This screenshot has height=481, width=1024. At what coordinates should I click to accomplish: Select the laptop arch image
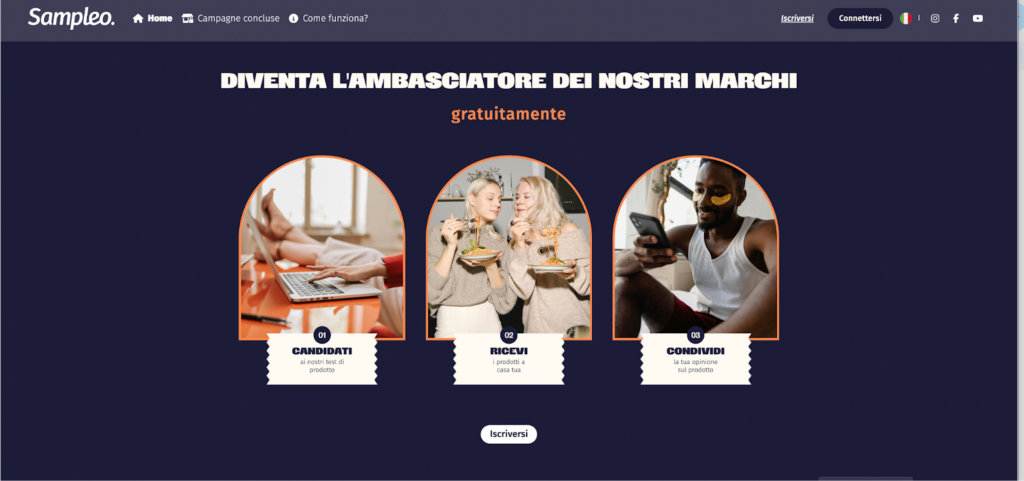(322, 248)
